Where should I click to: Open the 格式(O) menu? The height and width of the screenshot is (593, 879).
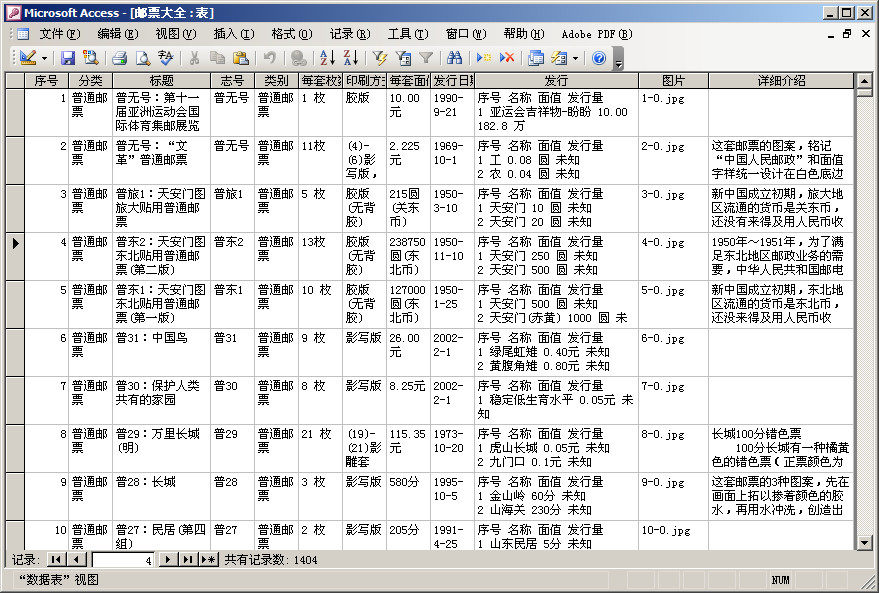point(292,34)
